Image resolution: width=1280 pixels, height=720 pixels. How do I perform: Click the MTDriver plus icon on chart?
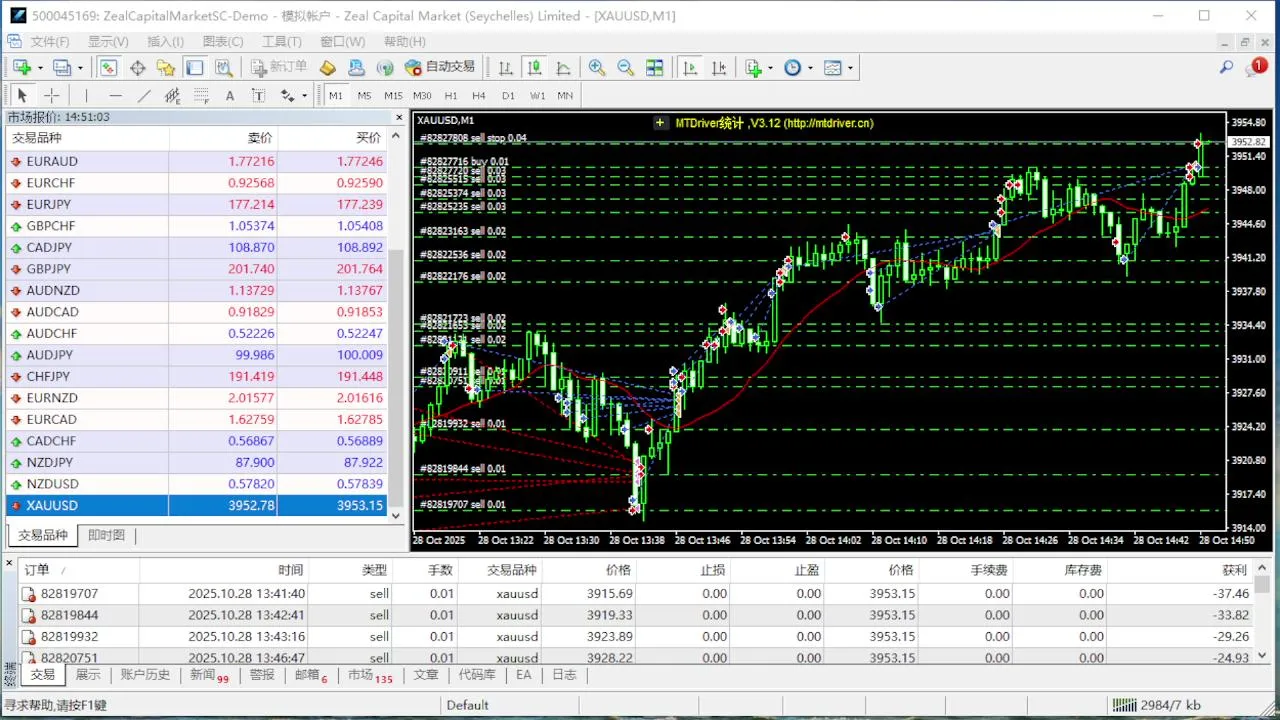click(x=660, y=123)
